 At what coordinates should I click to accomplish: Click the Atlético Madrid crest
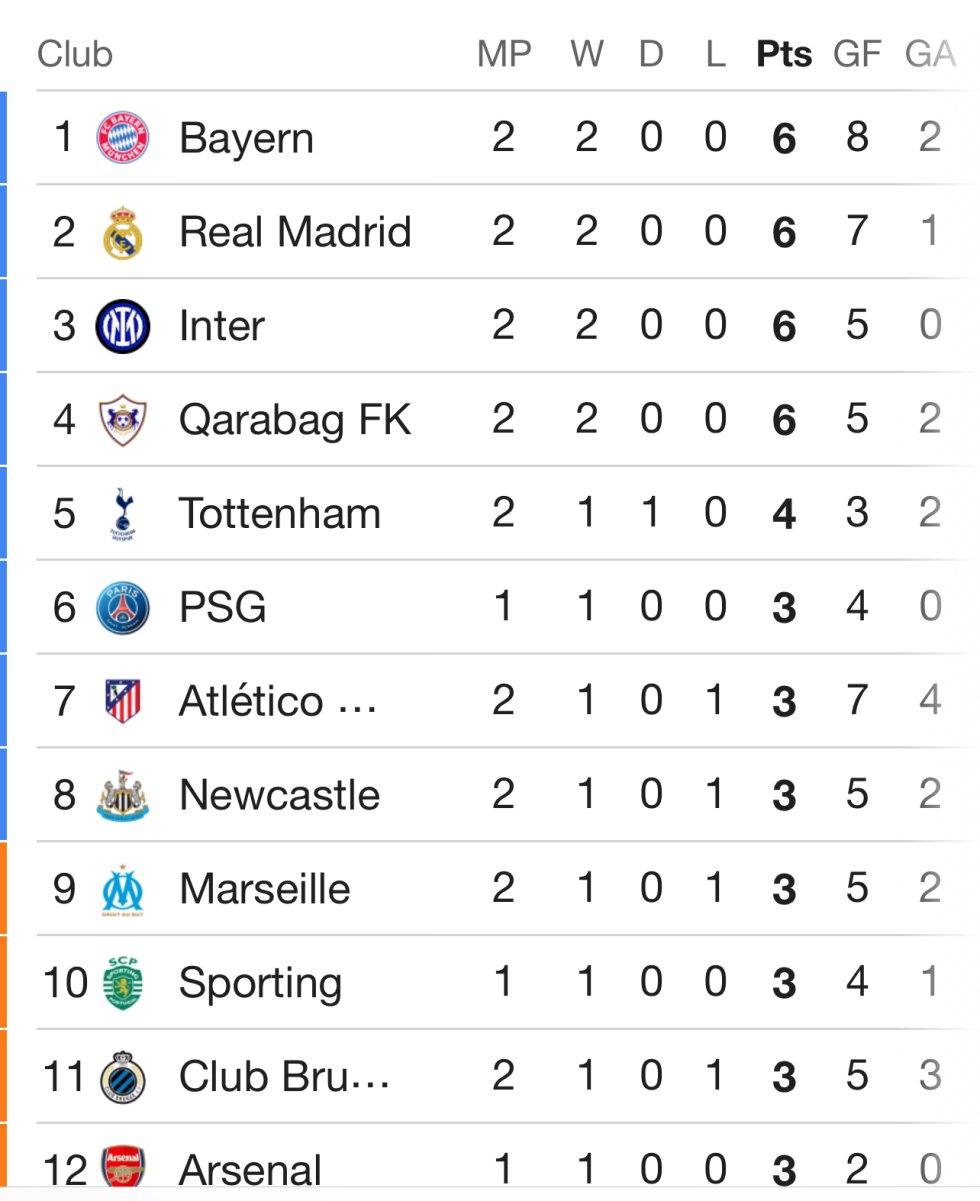click(123, 701)
